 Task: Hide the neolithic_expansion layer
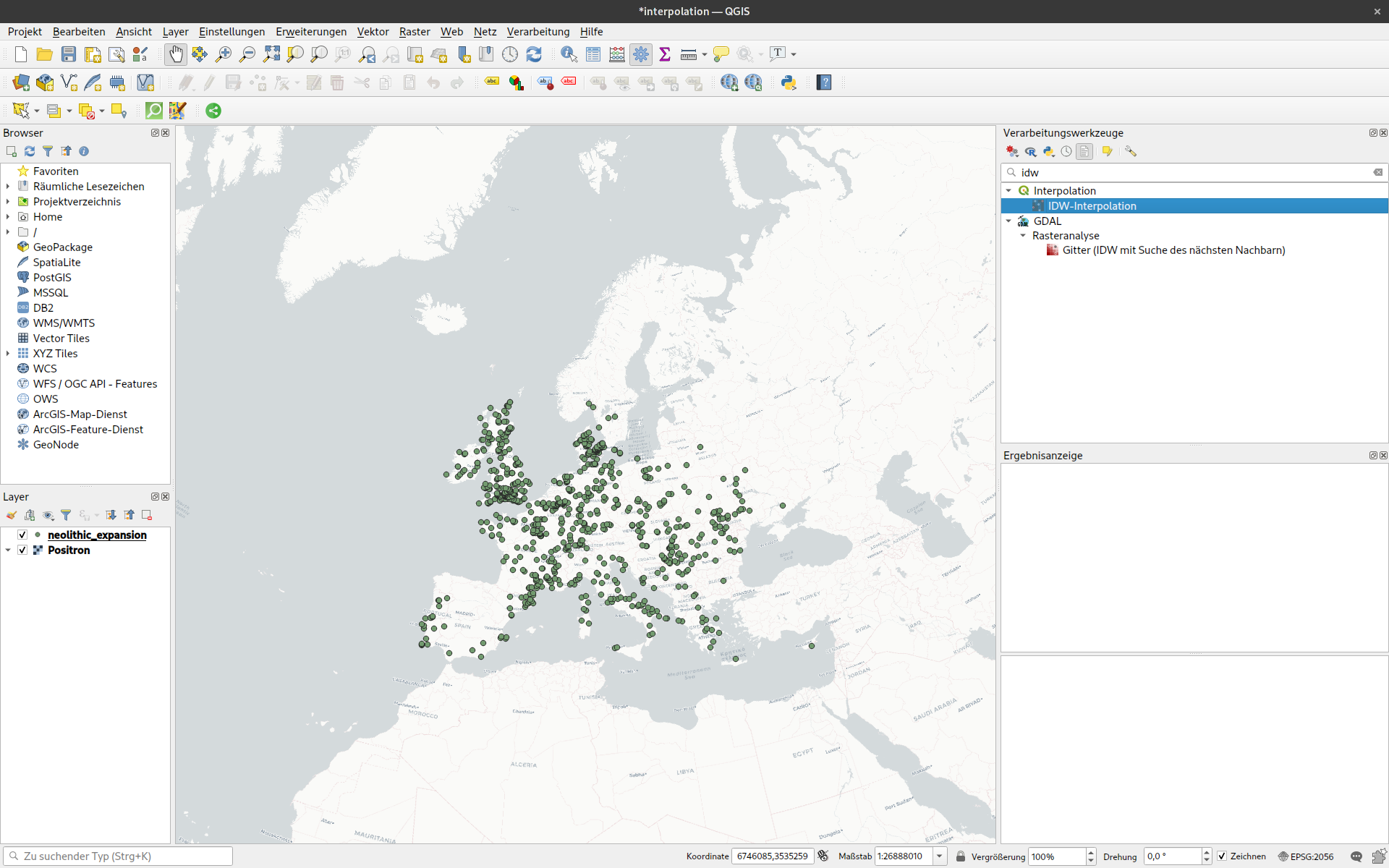[22, 535]
